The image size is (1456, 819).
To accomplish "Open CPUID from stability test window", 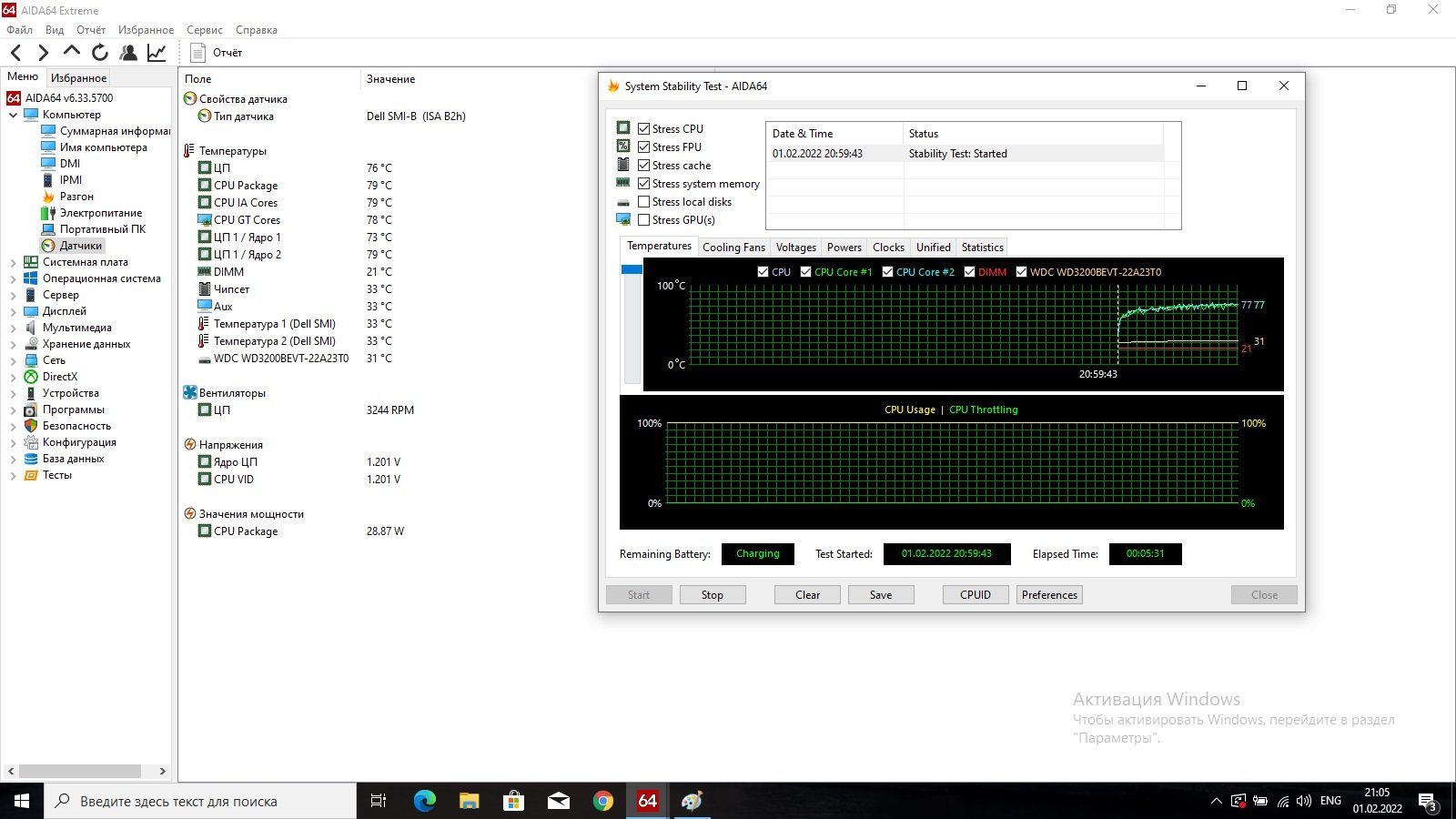I will click(976, 595).
